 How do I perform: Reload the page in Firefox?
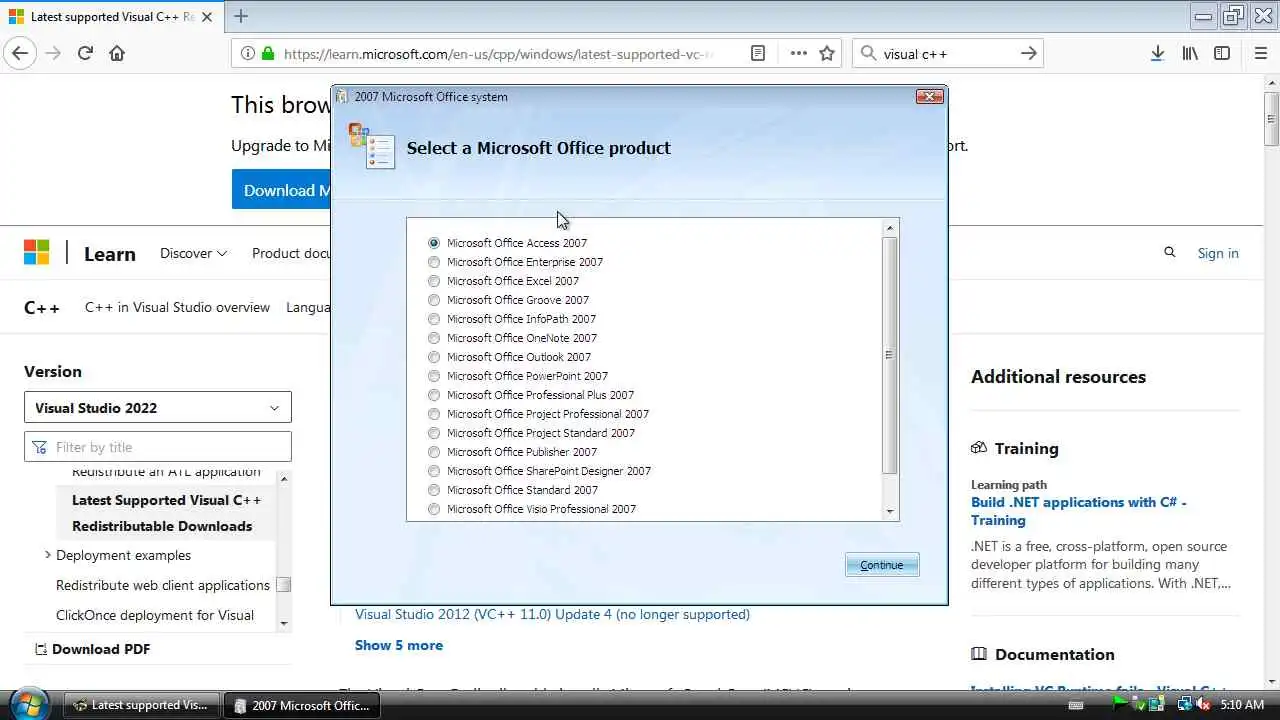(x=85, y=53)
